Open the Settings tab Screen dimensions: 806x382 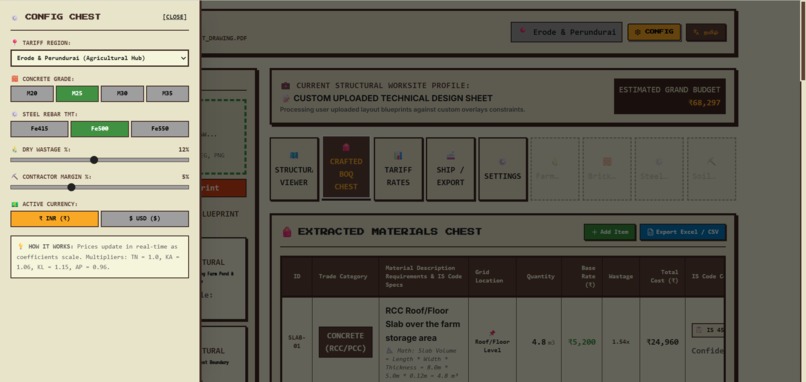click(503, 169)
